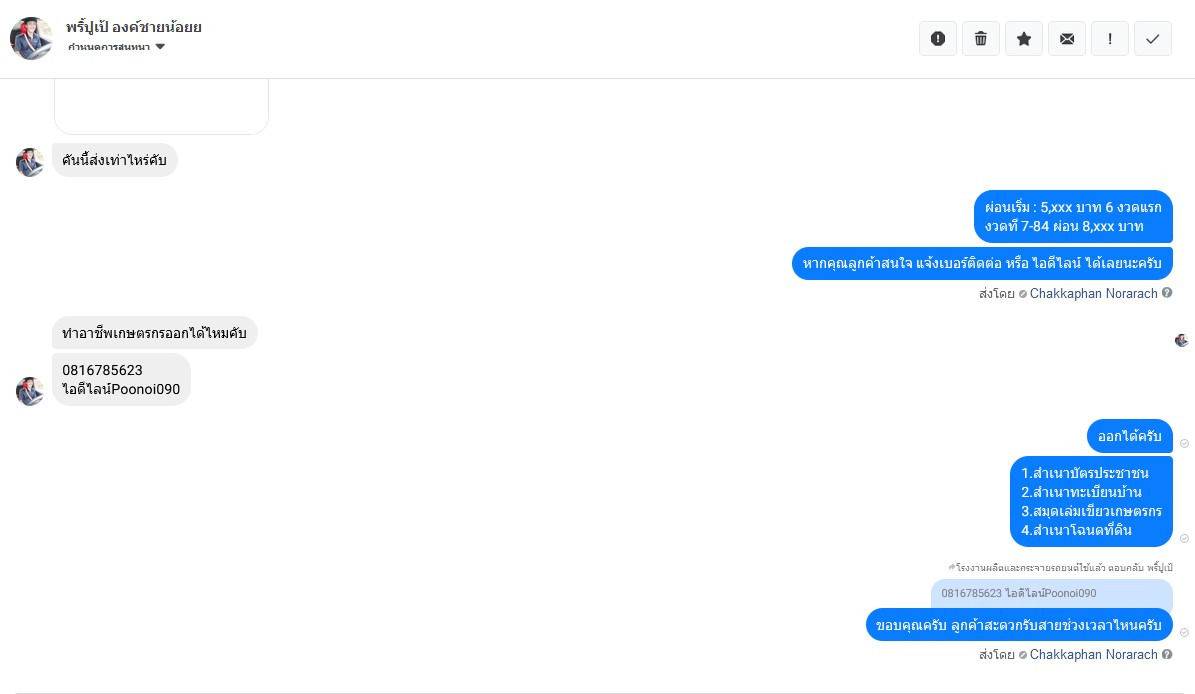Open help icon beside top Chakkaphan Norarach

tap(1167, 293)
